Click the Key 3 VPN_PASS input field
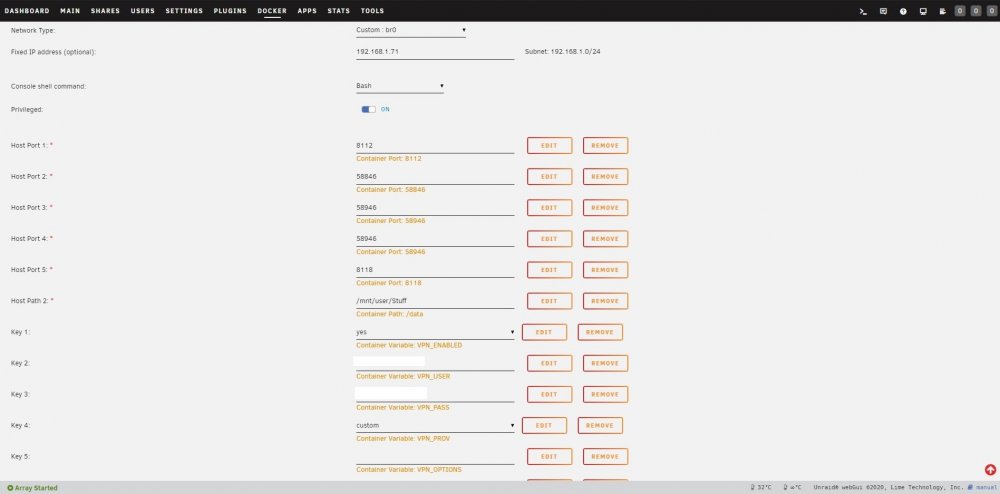The height and width of the screenshot is (494, 1000). point(435,395)
